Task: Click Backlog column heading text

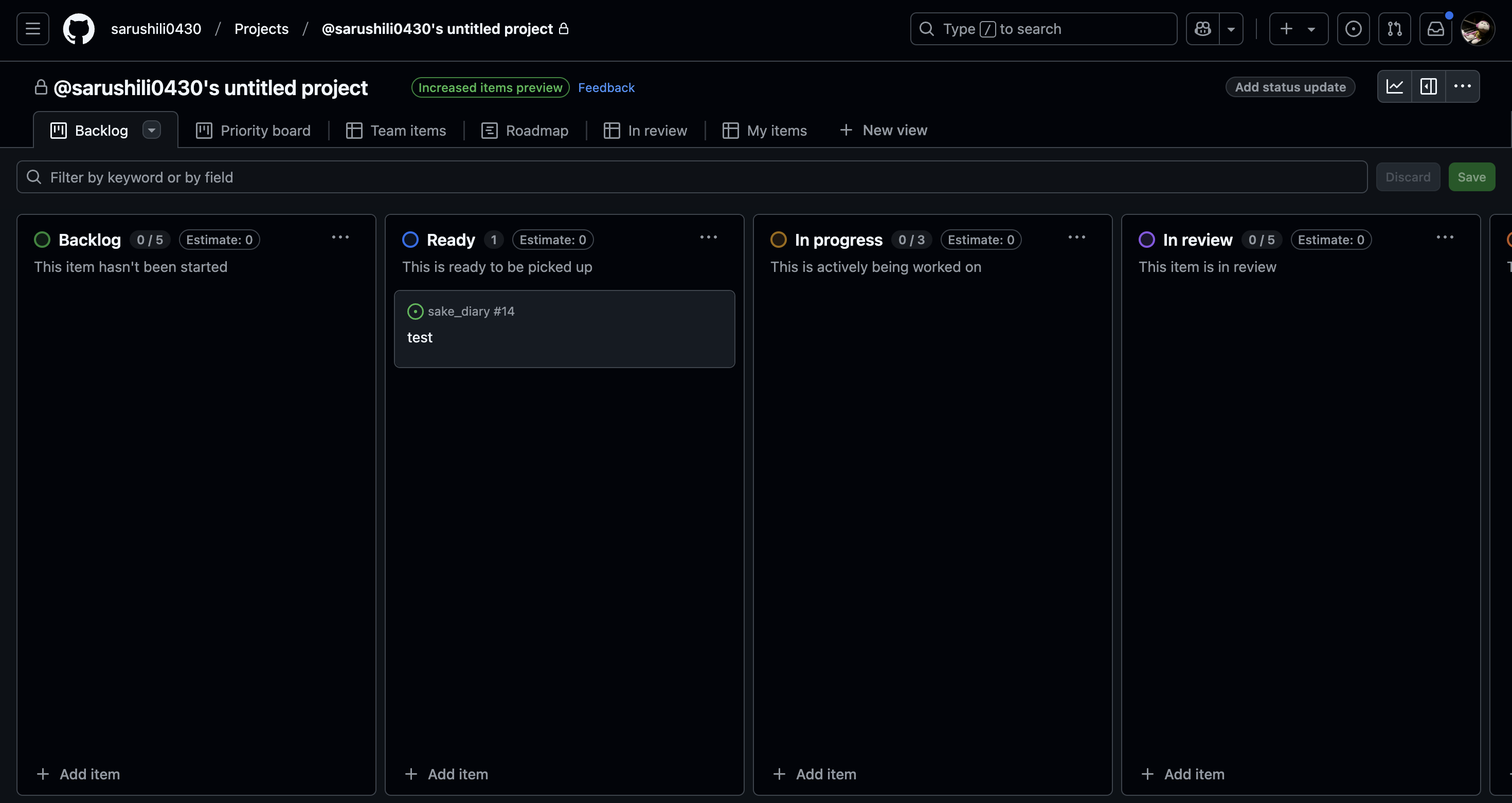Action: 90,240
